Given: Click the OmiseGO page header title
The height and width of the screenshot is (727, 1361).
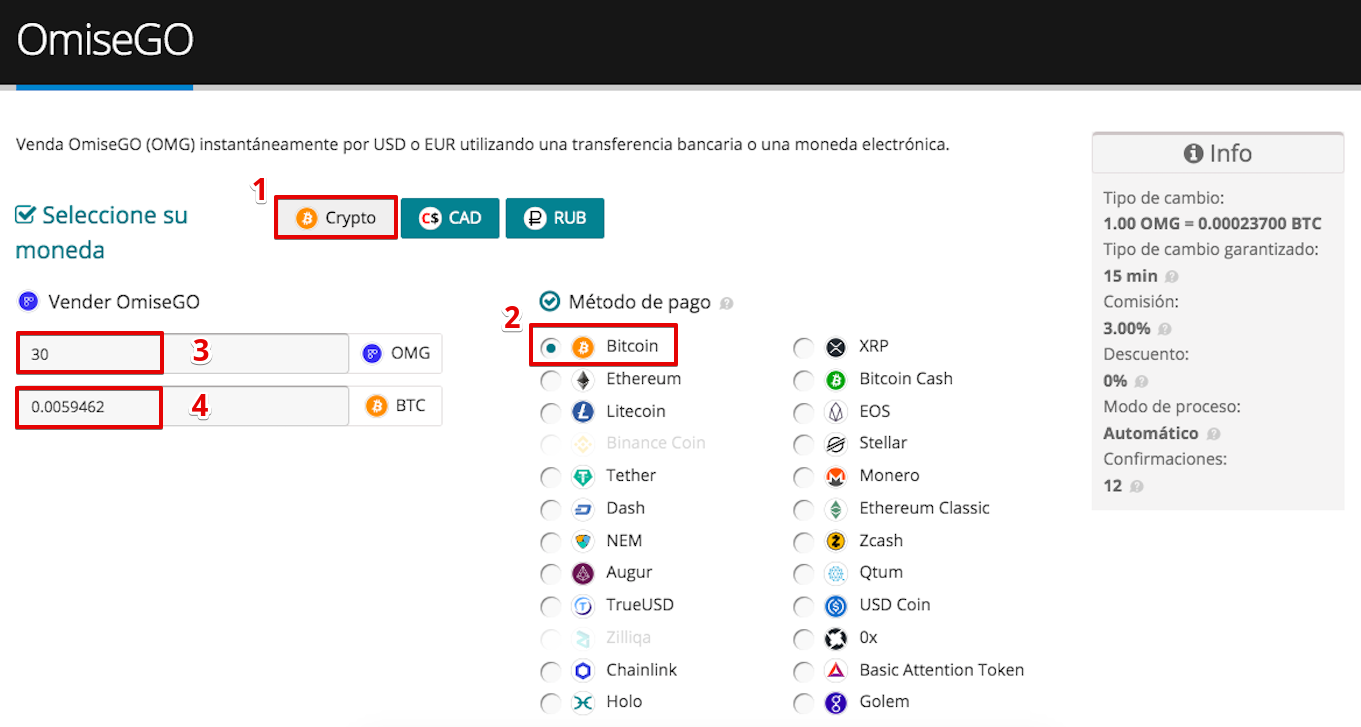Looking at the screenshot, I should [105, 39].
